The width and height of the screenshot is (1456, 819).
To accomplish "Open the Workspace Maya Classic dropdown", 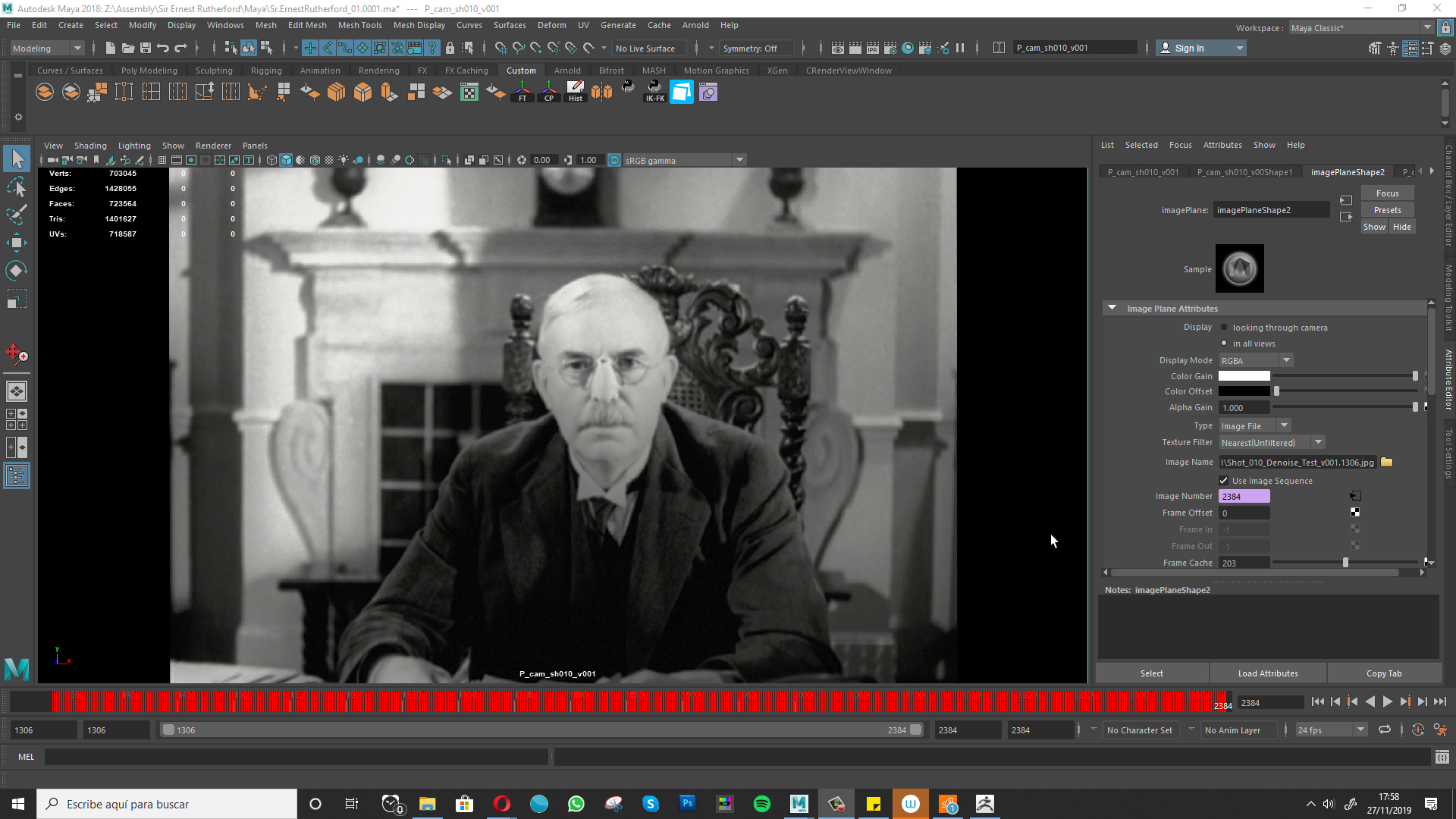I will [1361, 28].
